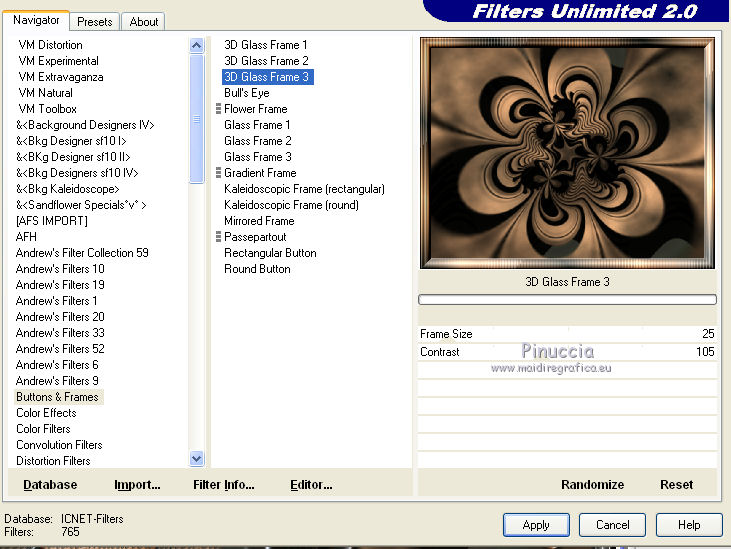This screenshot has width=731, height=549.
Task: Open the Database button
Action: (50, 485)
